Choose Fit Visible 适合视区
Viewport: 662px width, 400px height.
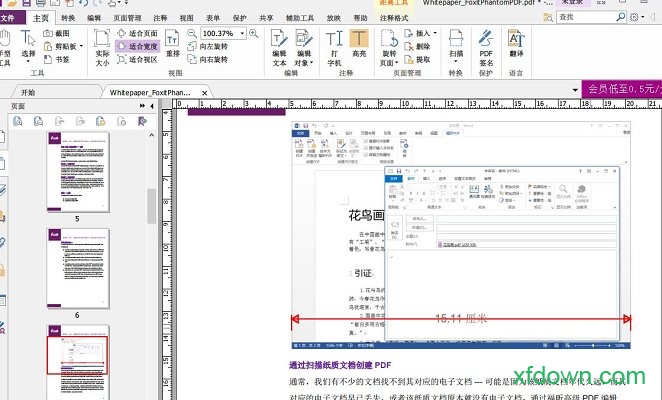[x=137, y=60]
